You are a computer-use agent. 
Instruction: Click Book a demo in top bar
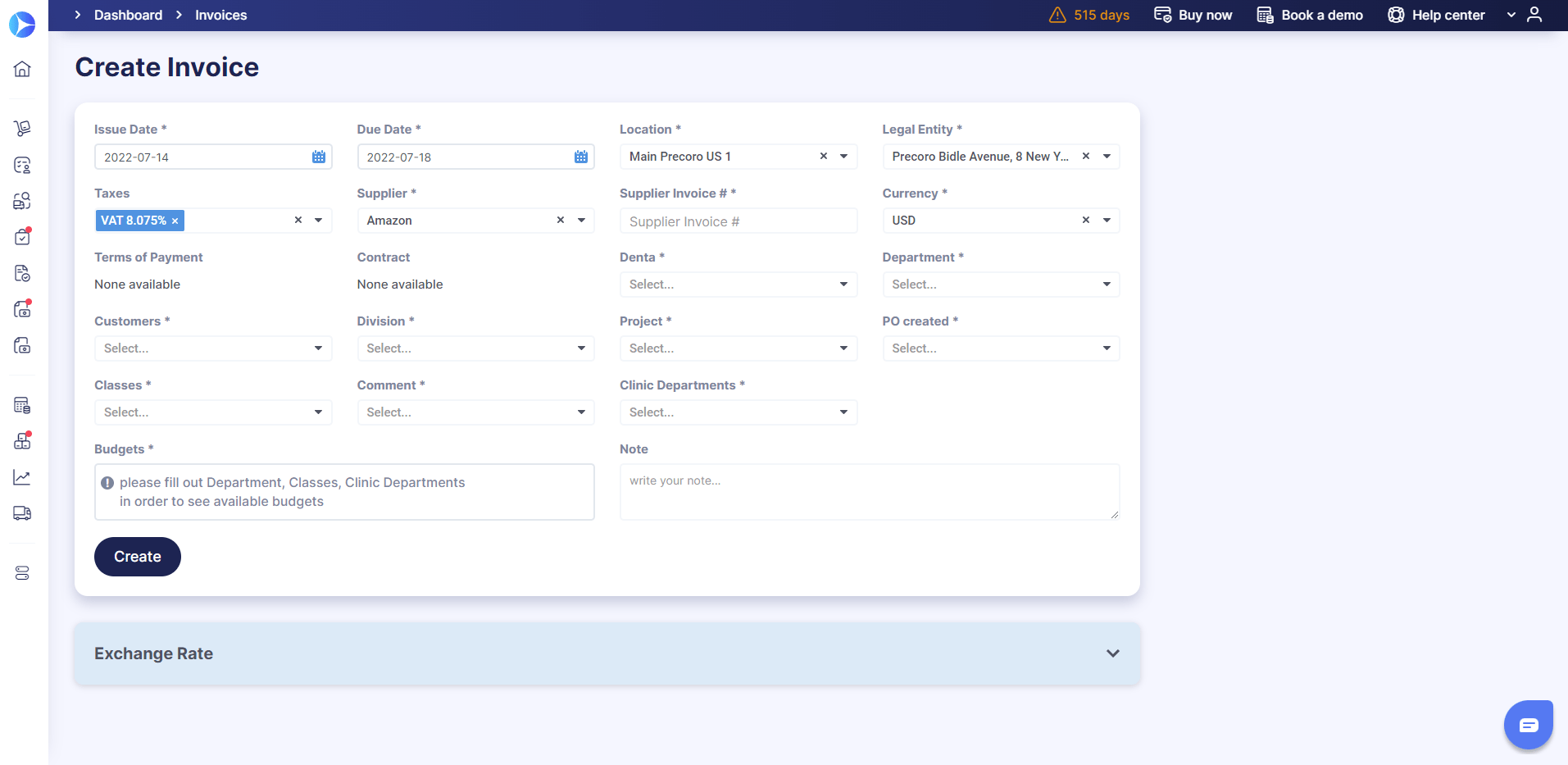point(1310,15)
